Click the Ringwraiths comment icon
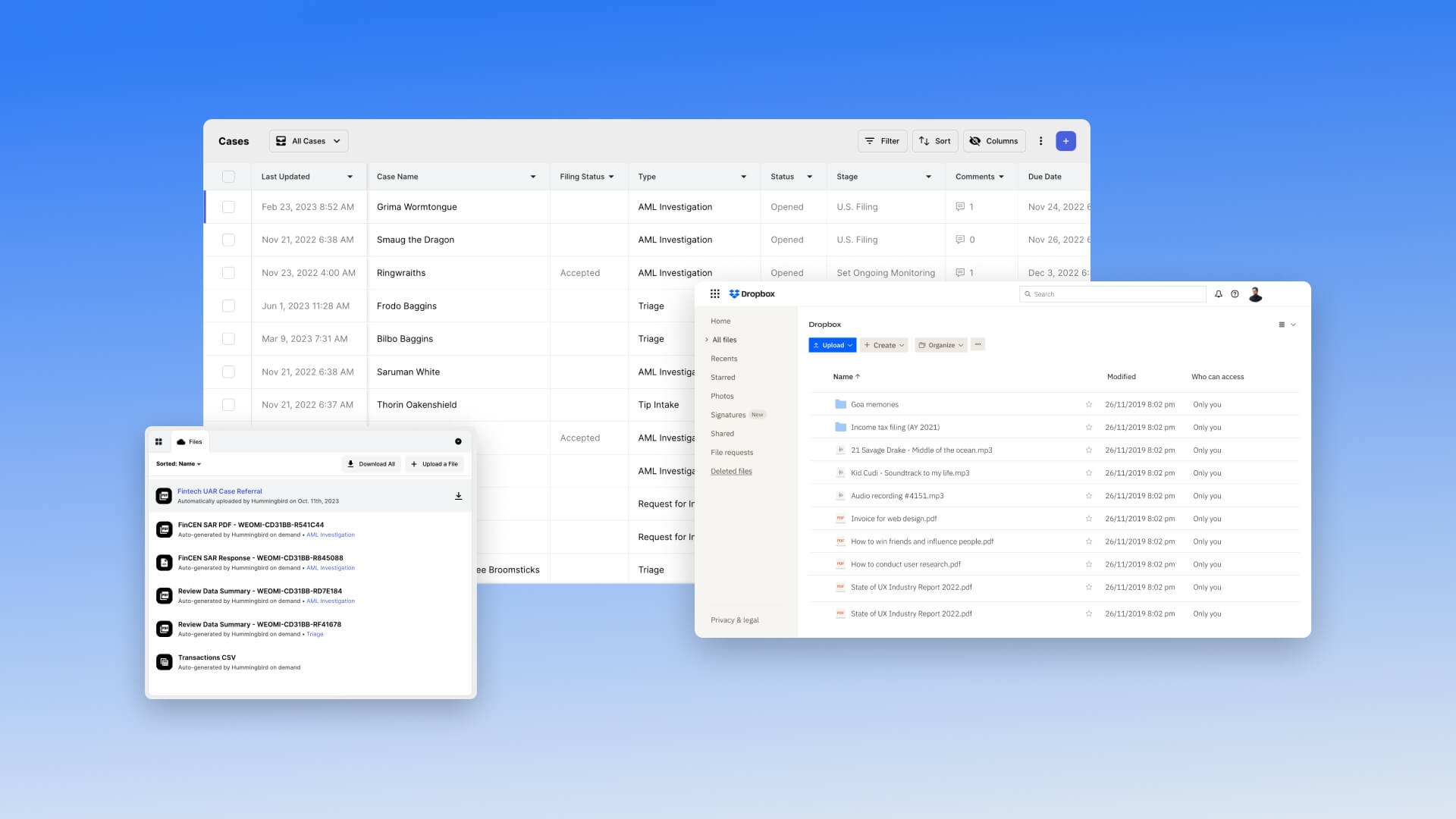 [x=960, y=273]
